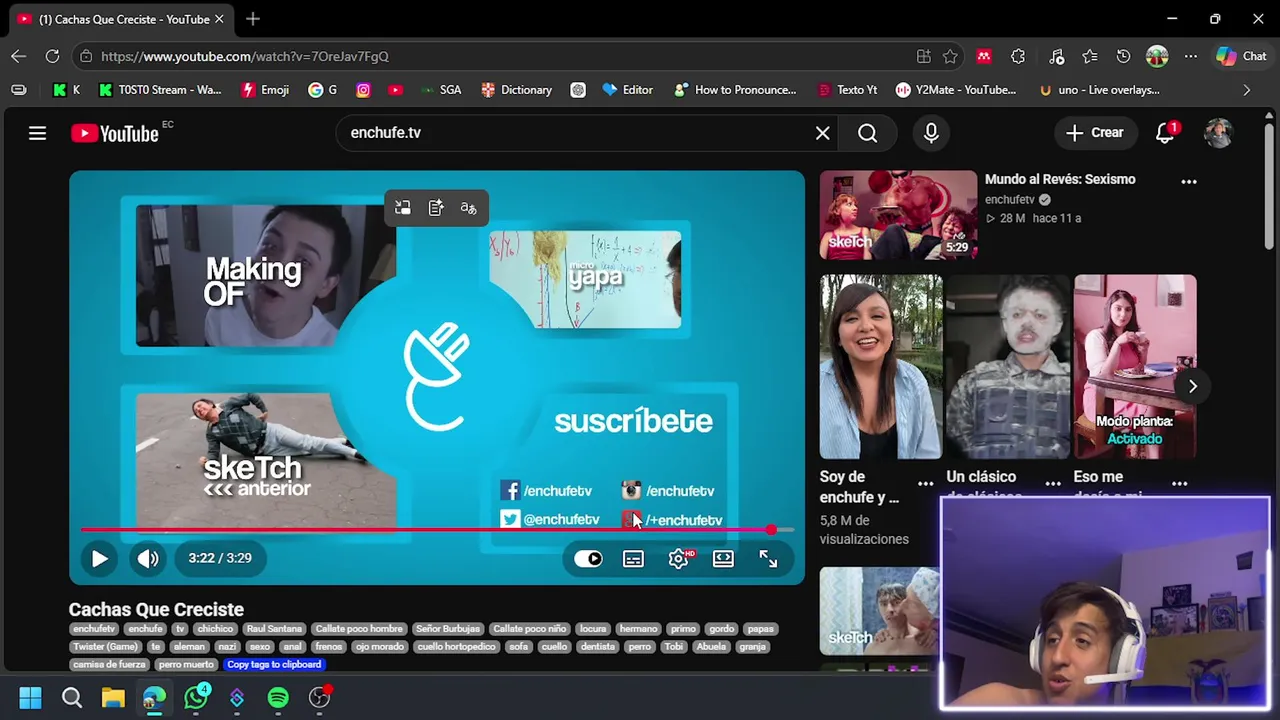Open the player settings gear
The image size is (1280, 720).
tap(679, 559)
